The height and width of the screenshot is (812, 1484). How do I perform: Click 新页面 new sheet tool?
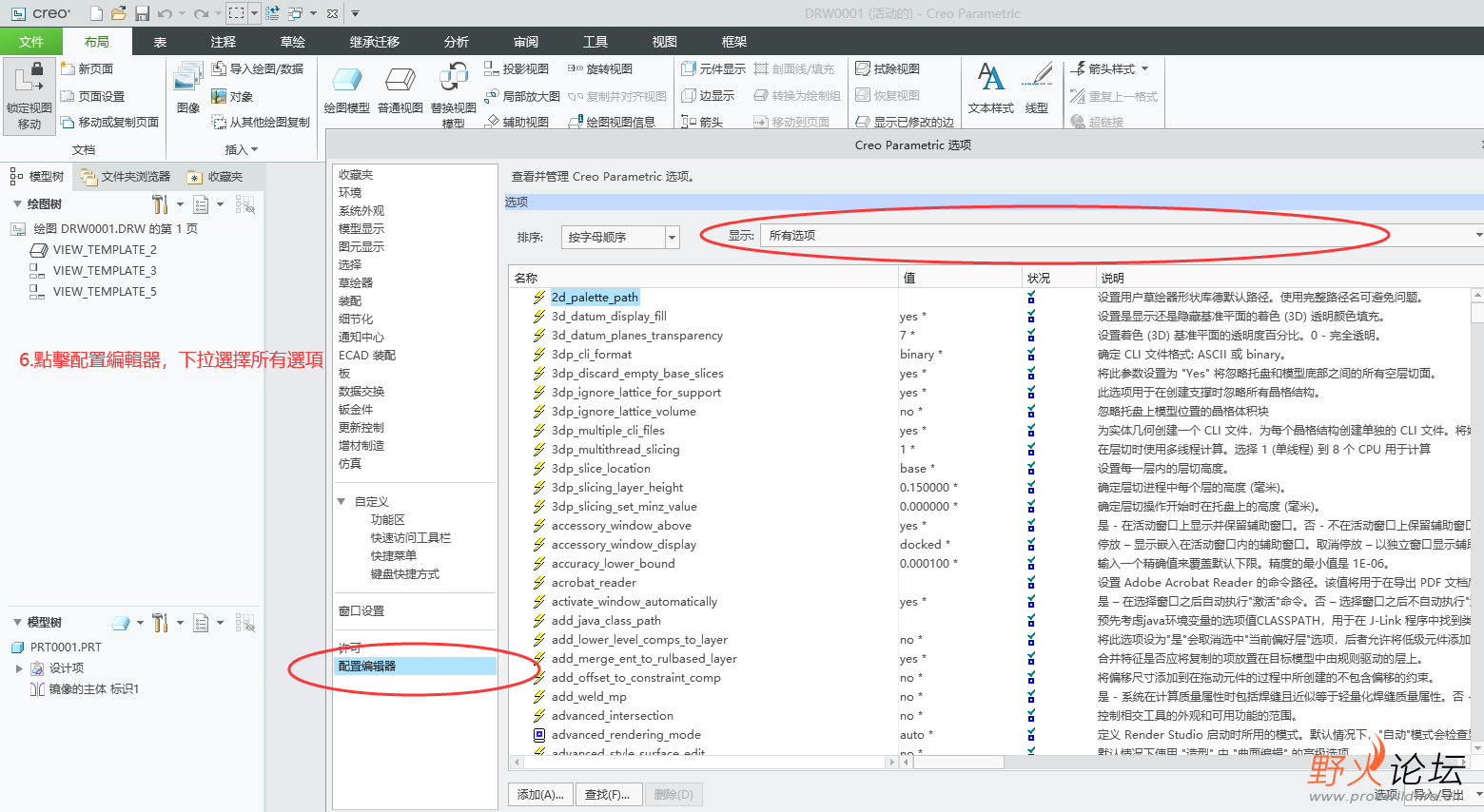tap(87, 68)
